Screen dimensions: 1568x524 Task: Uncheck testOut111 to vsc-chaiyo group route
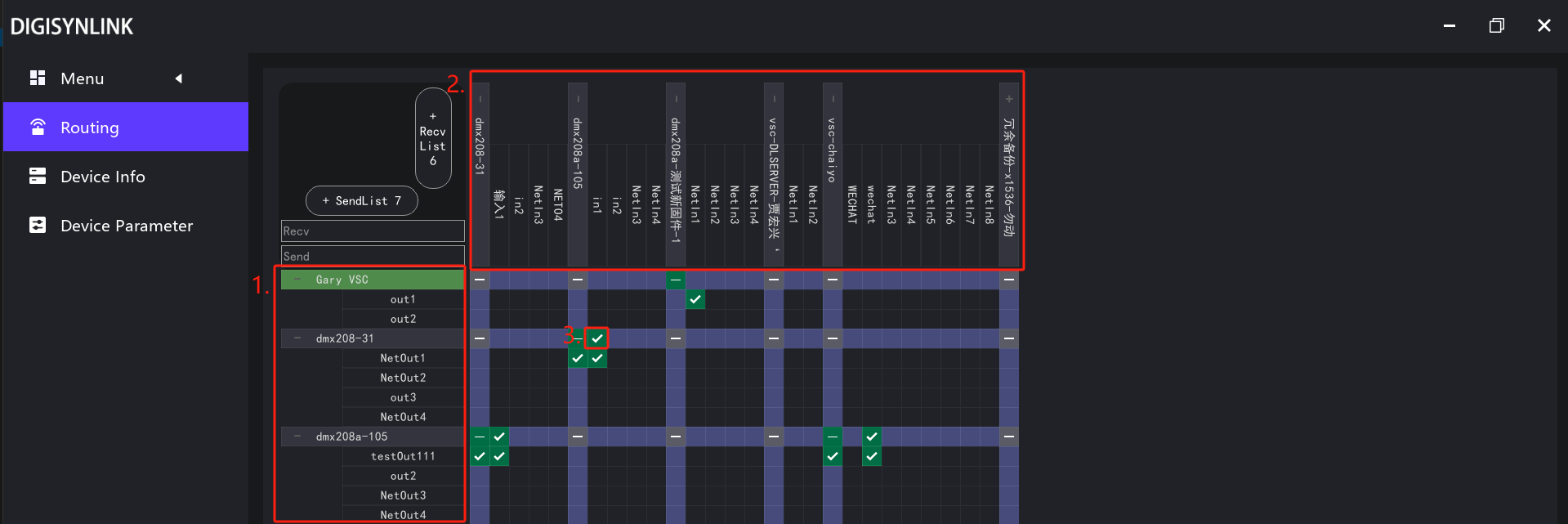[x=833, y=456]
